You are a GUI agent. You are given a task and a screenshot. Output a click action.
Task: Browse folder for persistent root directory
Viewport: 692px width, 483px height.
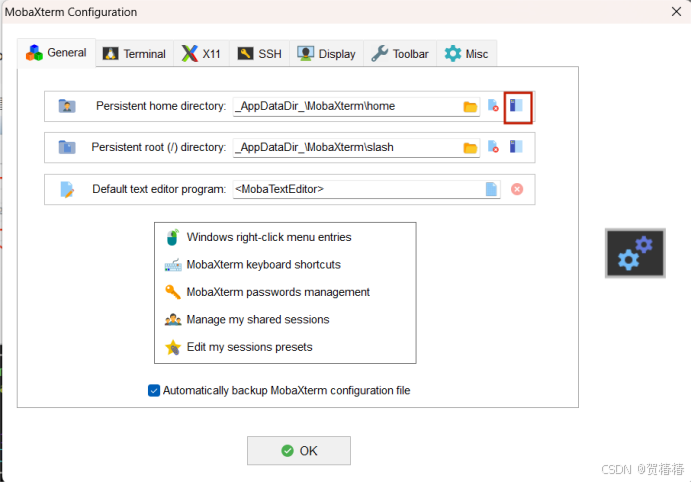(470, 147)
